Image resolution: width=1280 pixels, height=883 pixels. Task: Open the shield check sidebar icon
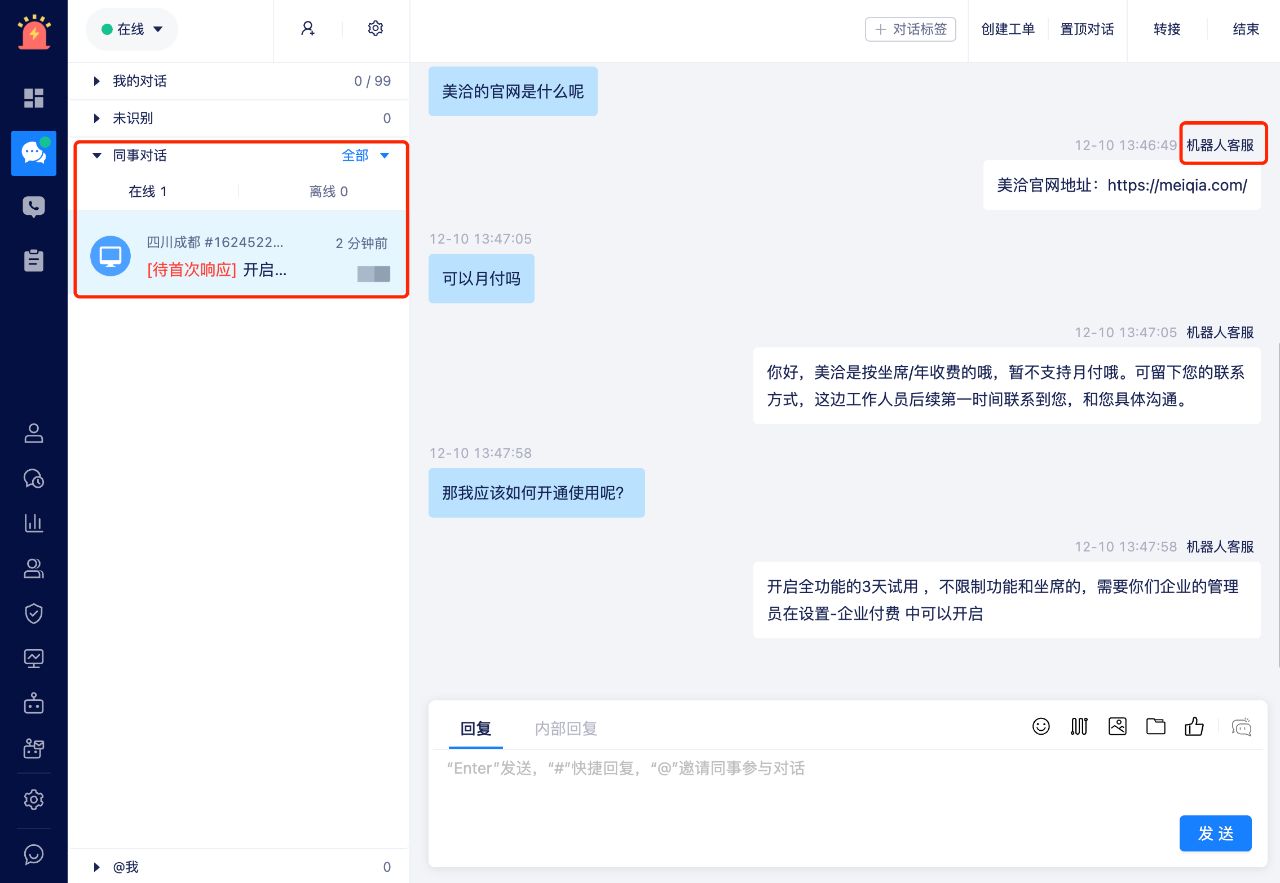(x=34, y=613)
